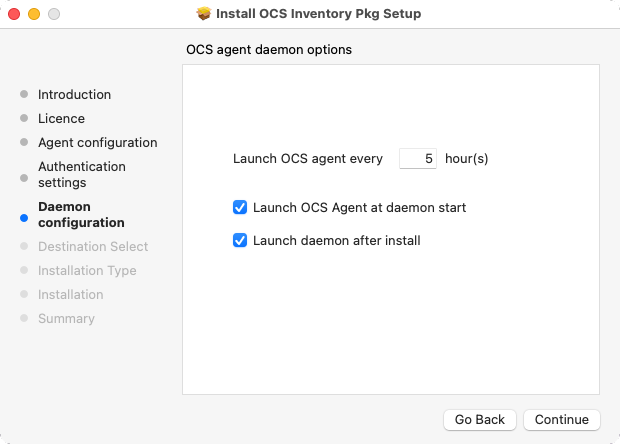The height and width of the screenshot is (444, 620).
Task: Click the Launch OCS agent every label
Action: (x=308, y=159)
